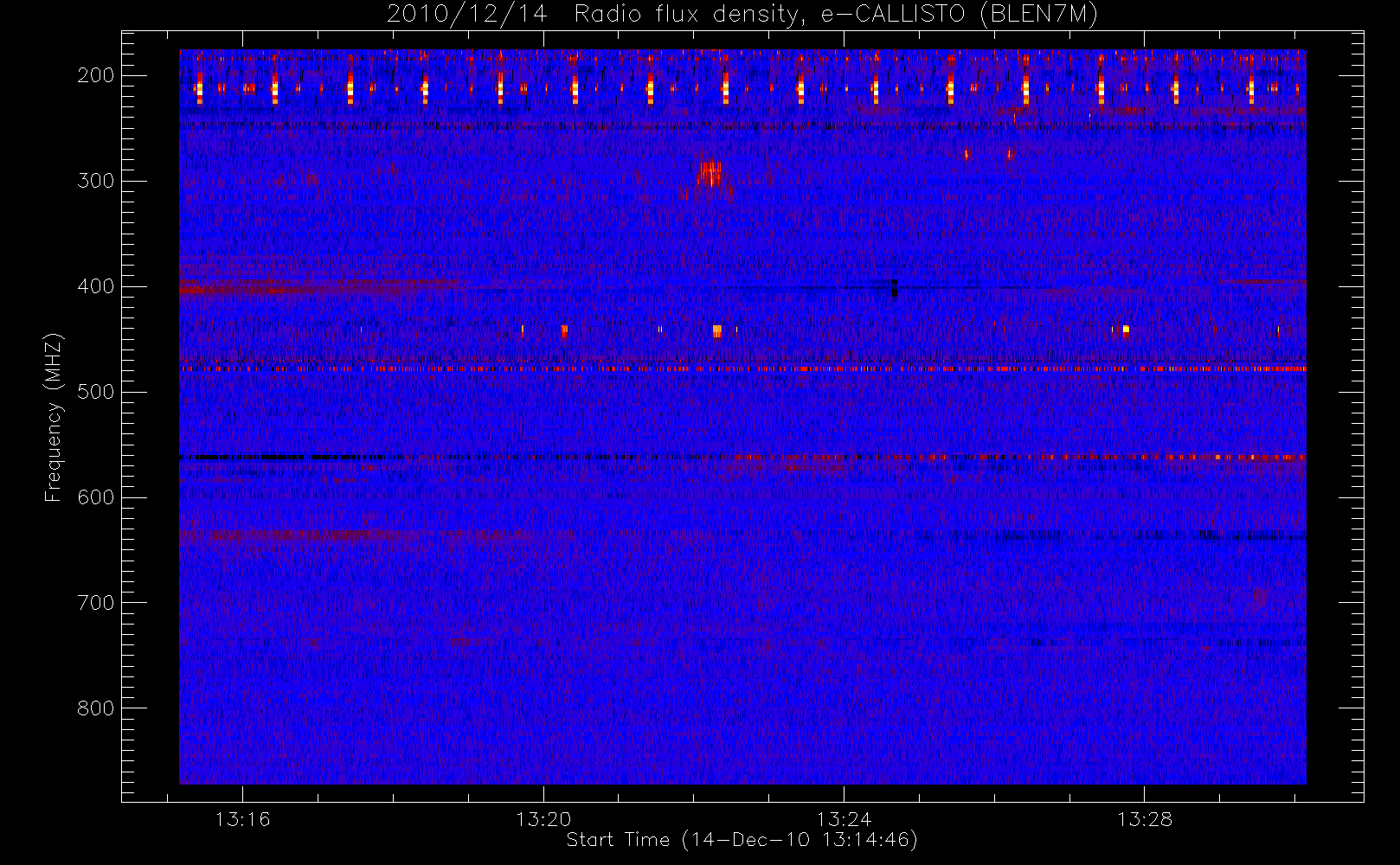Image resolution: width=1400 pixels, height=865 pixels.
Task: Select the 500 frequency tick label
Action: pyautogui.click(x=96, y=392)
